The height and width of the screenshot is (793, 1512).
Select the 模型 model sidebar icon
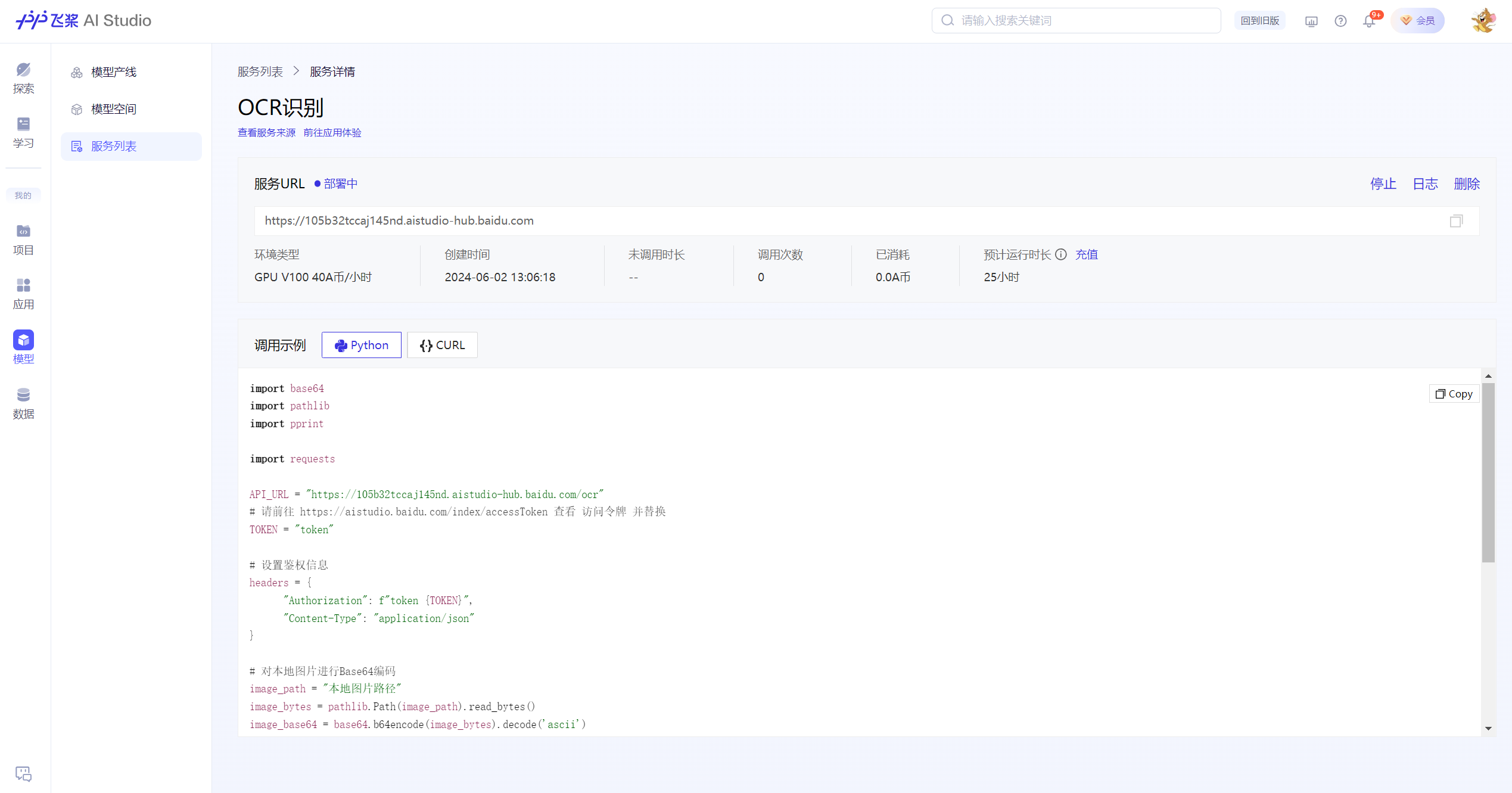[23, 347]
